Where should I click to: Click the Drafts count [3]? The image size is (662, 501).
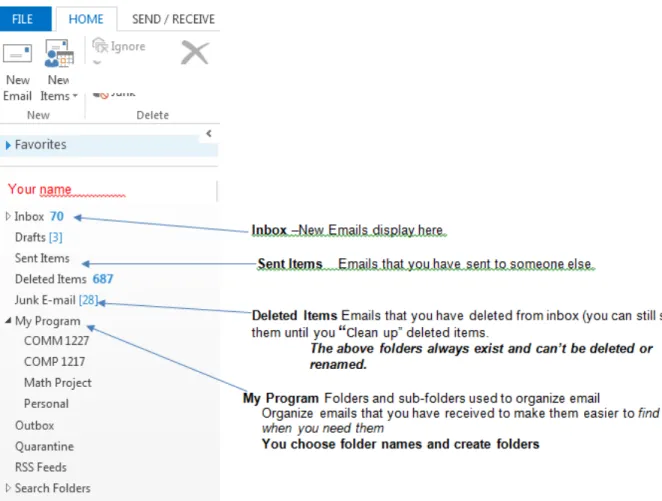55,237
